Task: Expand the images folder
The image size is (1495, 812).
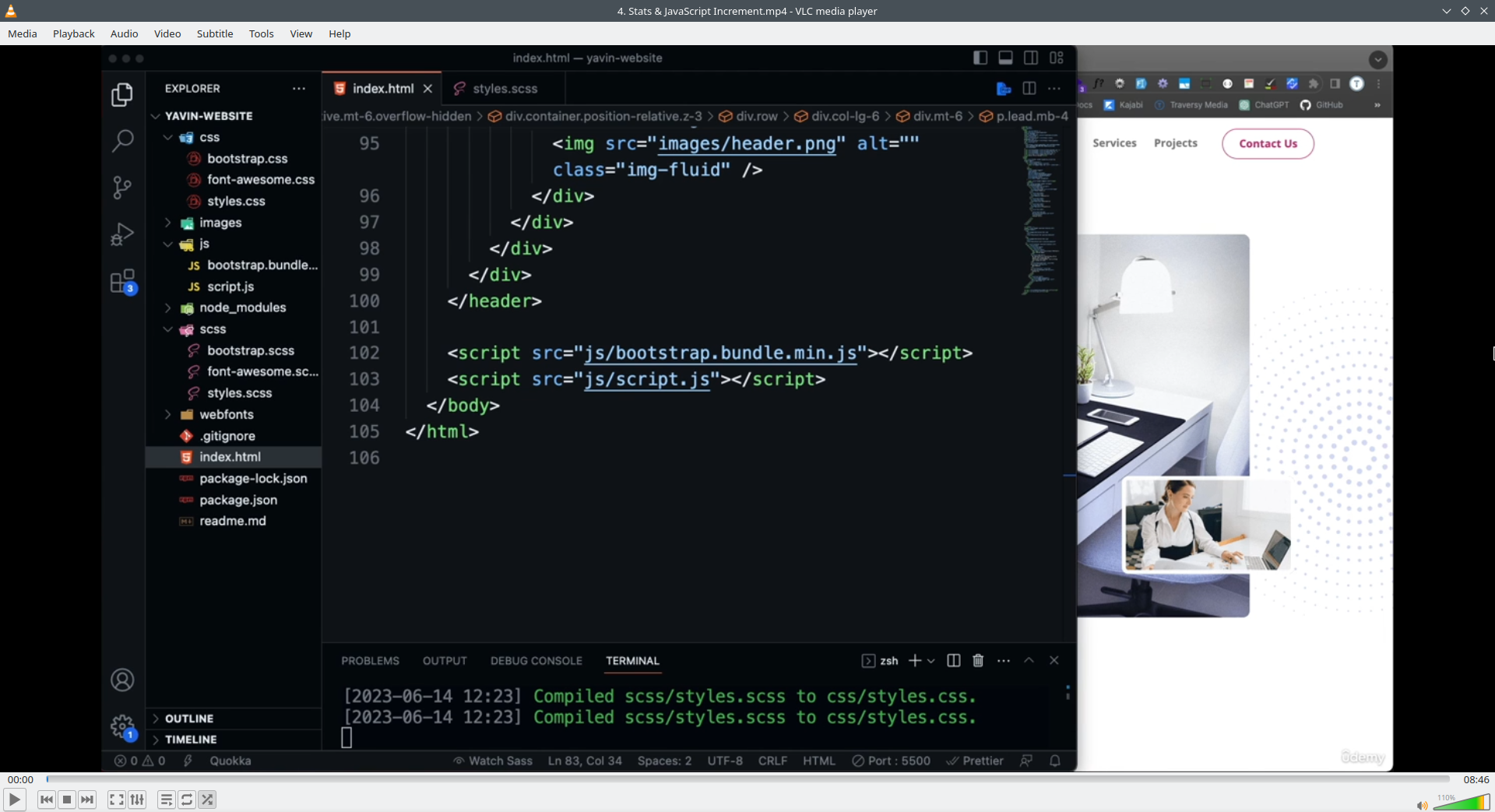Action: [168, 223]
